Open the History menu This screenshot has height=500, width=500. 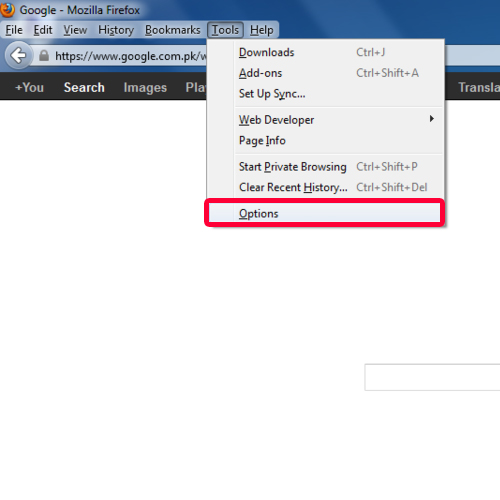[x=116, y=30]
